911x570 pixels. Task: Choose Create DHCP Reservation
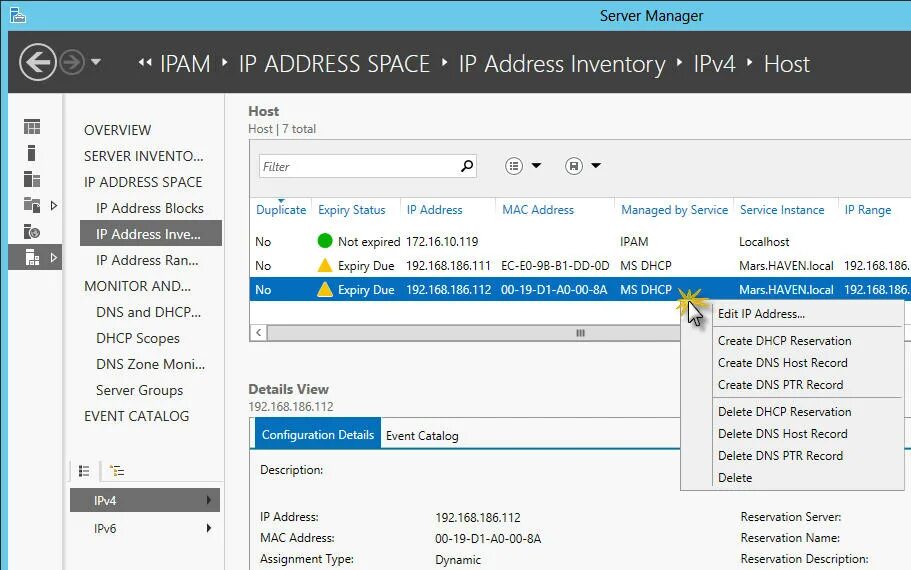pyautogui.click(x=784, y=341)
